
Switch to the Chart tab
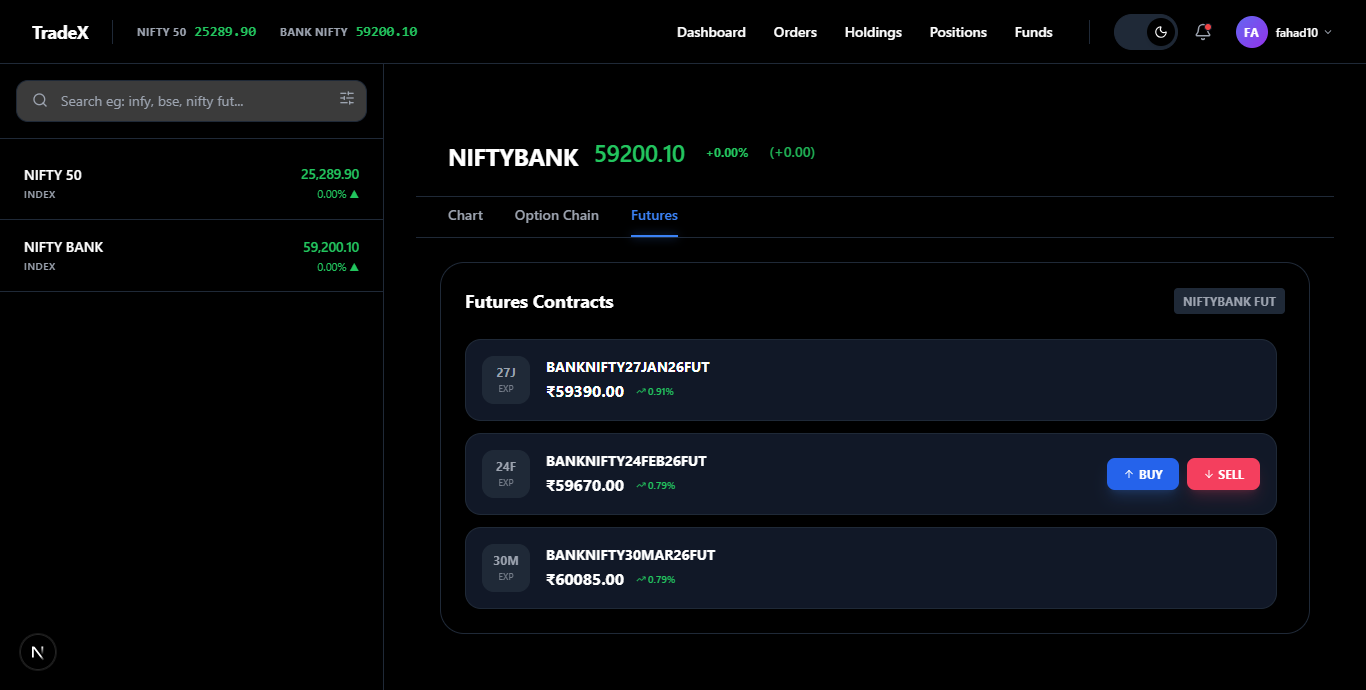(x=465, y=215)
